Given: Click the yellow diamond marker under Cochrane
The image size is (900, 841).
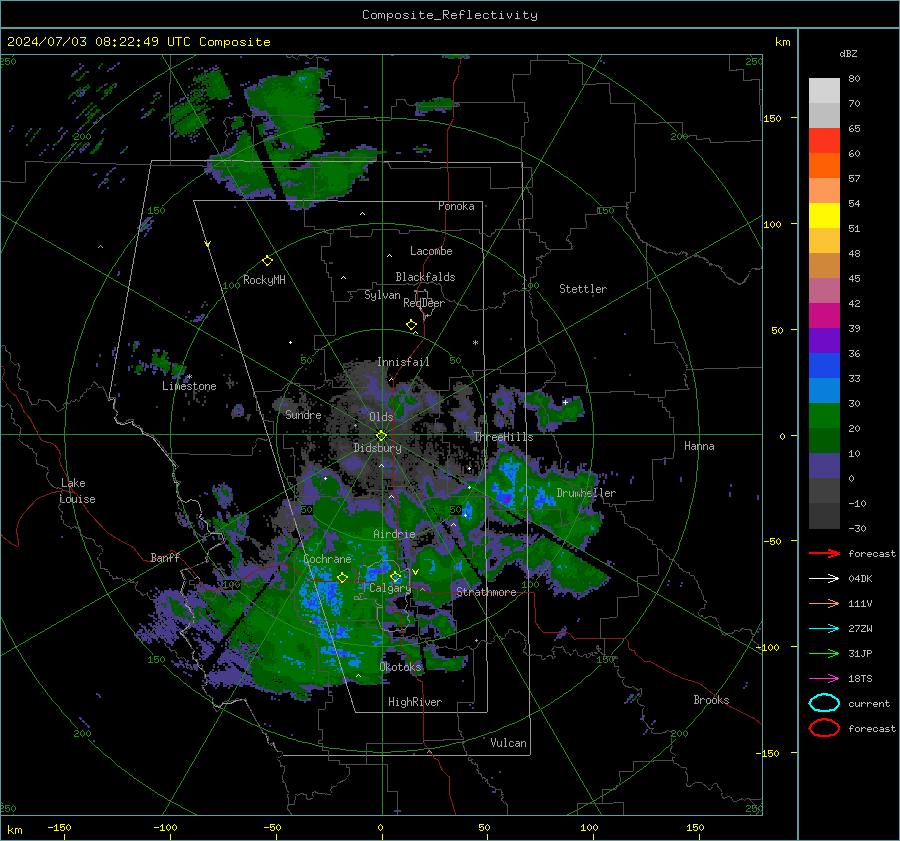Looking at the screenshot, I should 342,578.
